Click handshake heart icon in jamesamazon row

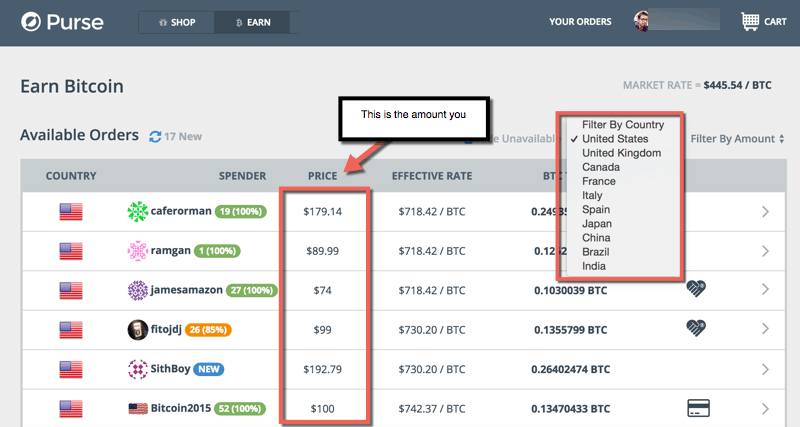pyautogui.click(x=696, y=289)
